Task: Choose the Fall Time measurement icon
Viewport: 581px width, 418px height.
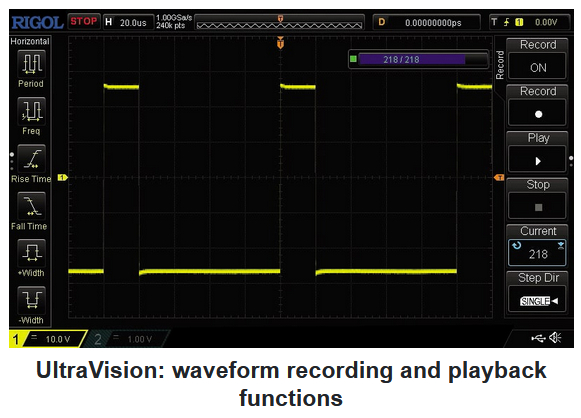Action: coord(31,206)
